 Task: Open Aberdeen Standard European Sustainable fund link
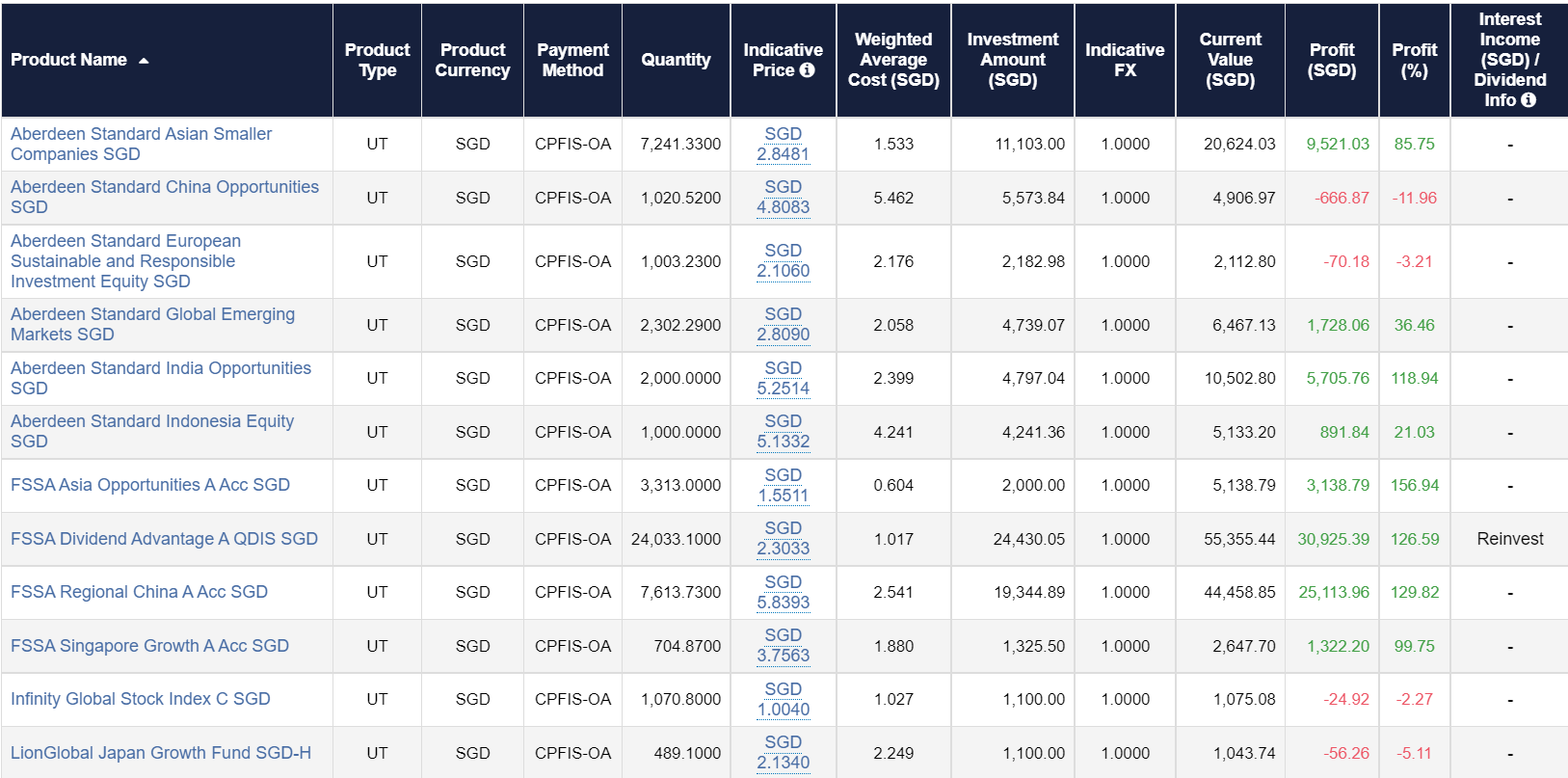[125, 261]
